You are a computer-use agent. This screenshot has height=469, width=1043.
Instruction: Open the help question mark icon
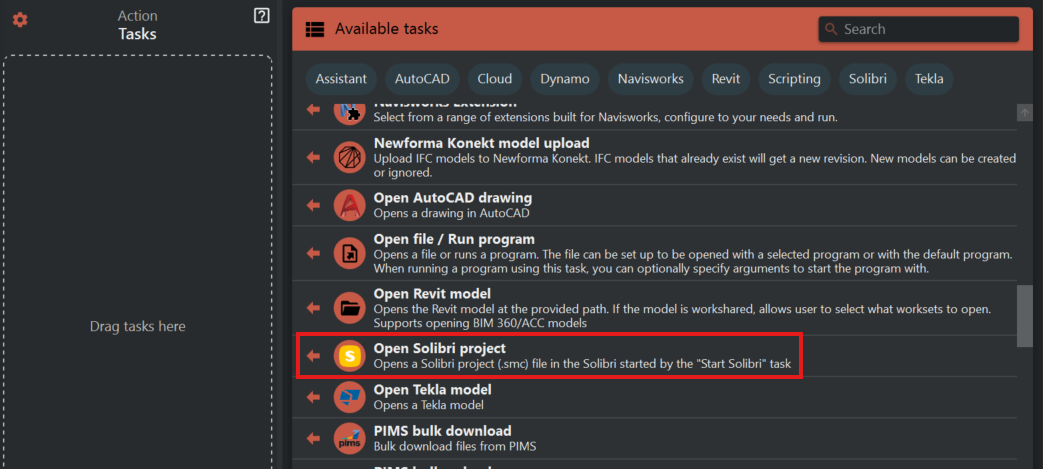point(262,15)
